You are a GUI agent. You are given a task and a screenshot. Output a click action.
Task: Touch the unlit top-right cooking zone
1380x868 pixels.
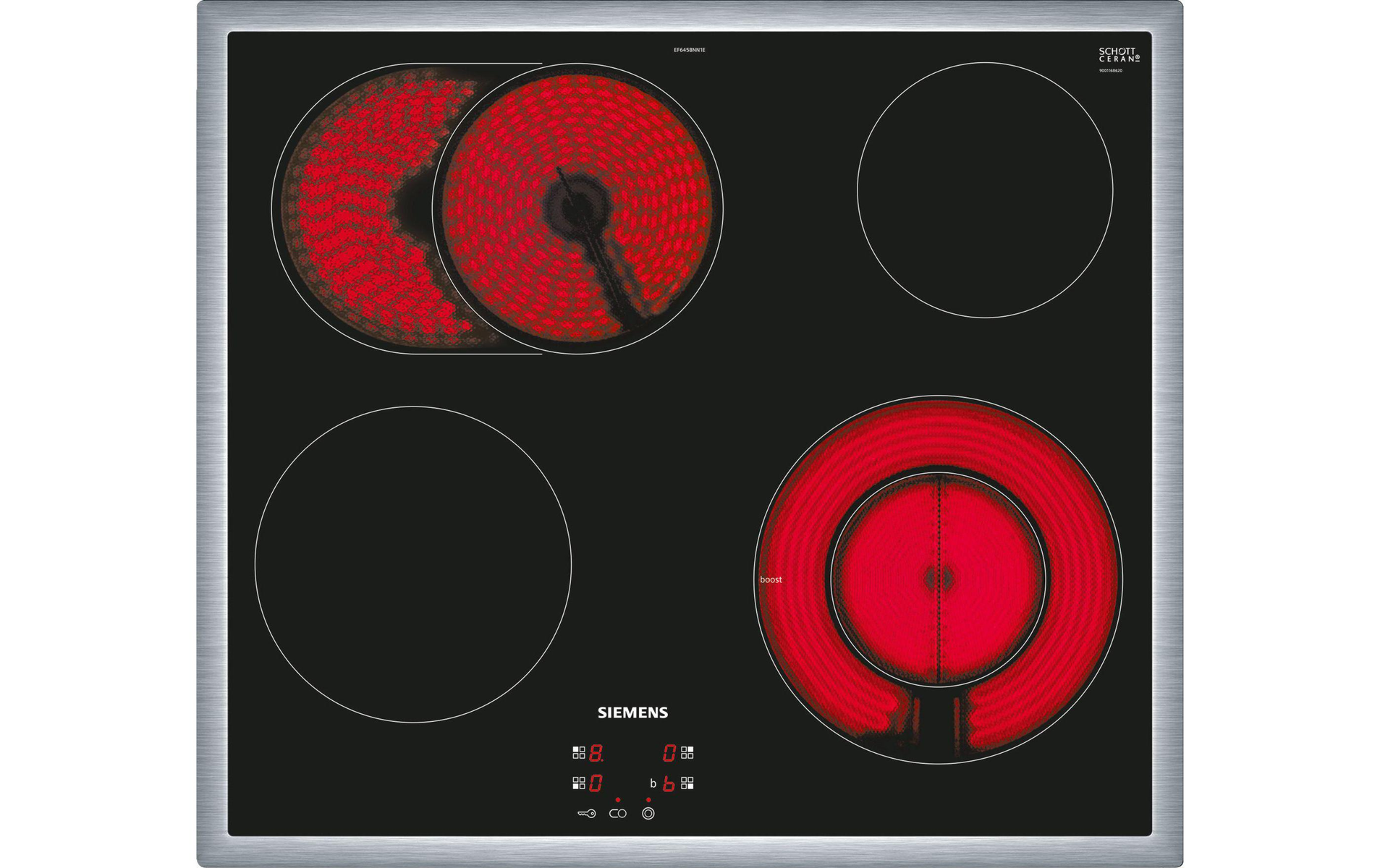pos(984,190)
